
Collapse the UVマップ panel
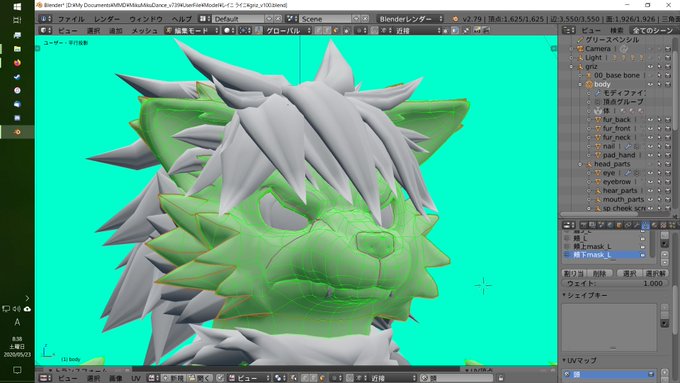564,360
